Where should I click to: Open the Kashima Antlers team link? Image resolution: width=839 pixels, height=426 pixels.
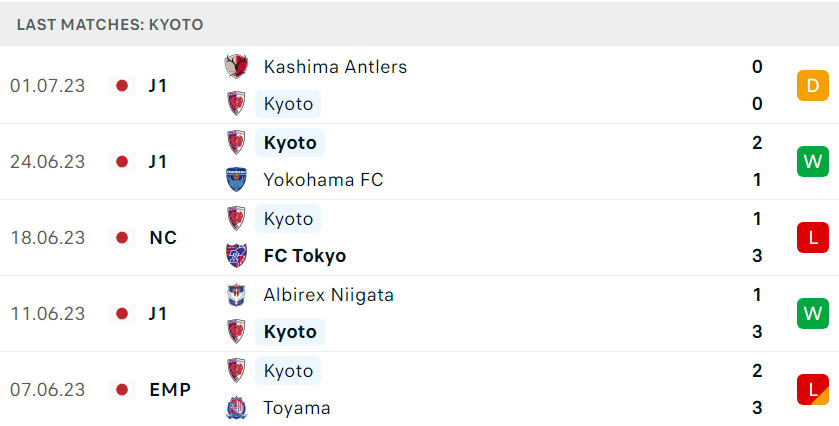tap(335, 67)
